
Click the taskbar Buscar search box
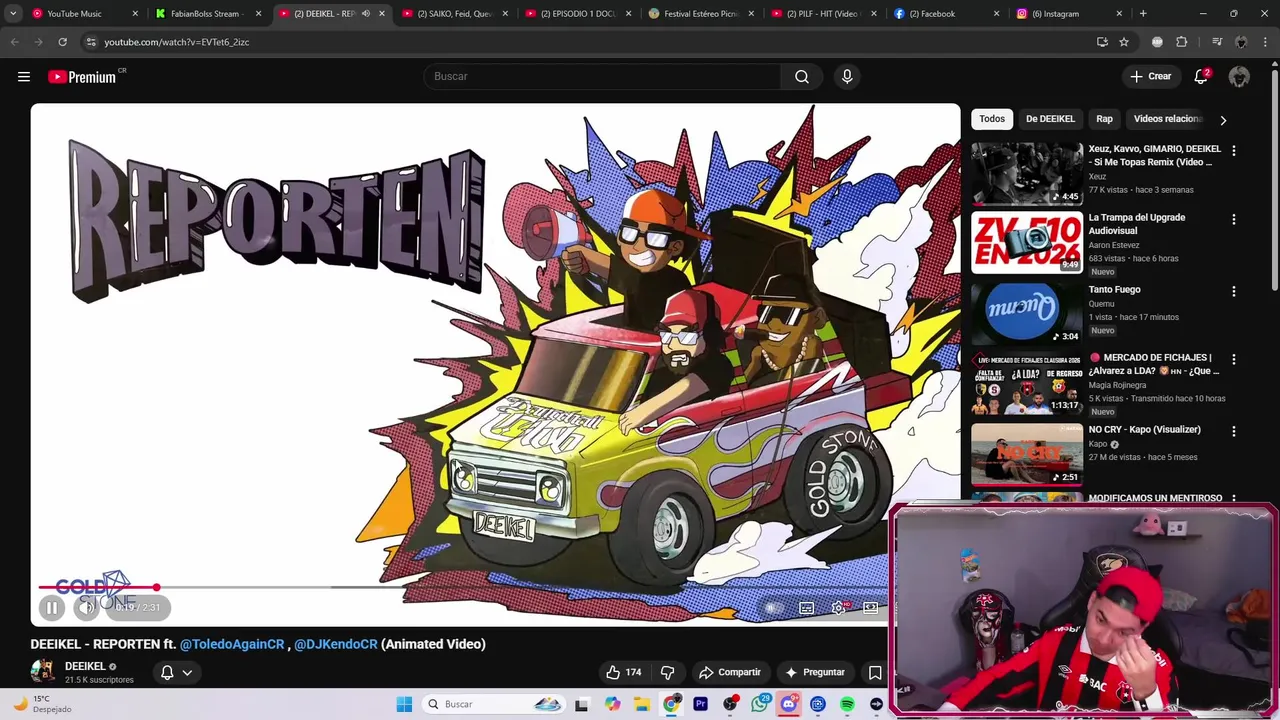[494, 704]
